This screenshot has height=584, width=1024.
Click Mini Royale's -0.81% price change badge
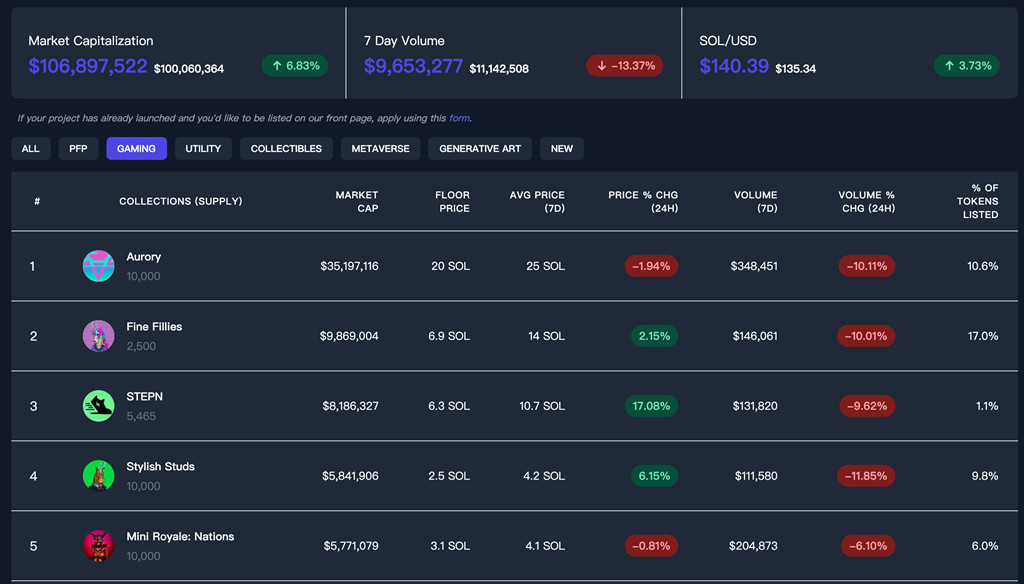(651, 545)
